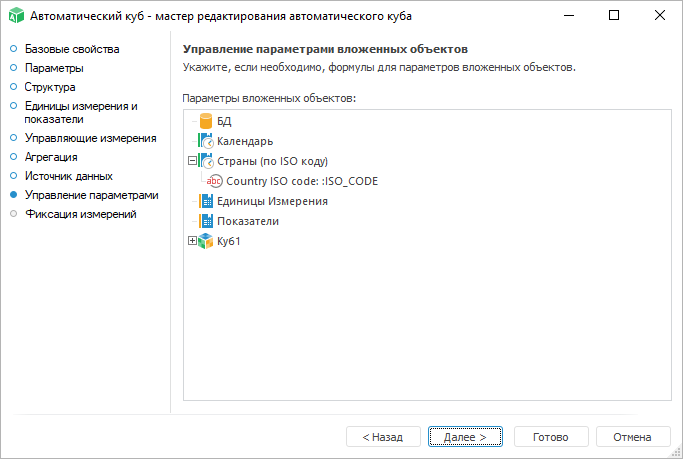
Task: Select the Агрегация step
Action: tap(51, 157)
